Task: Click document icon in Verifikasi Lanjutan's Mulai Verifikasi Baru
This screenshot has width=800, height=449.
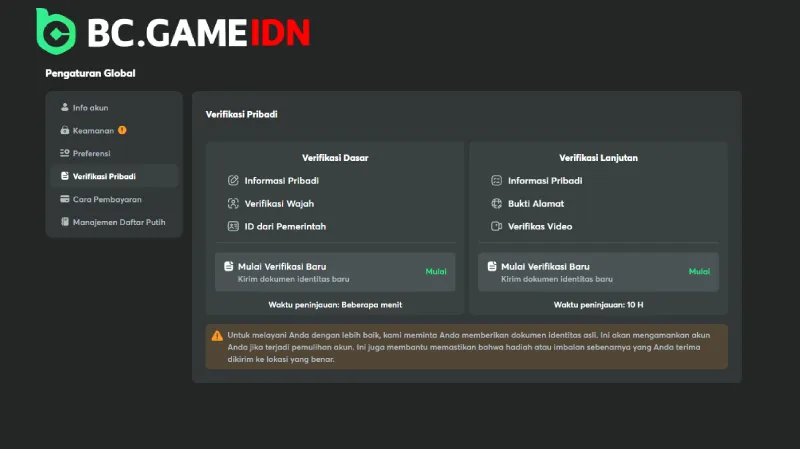Action: (492, 266)
